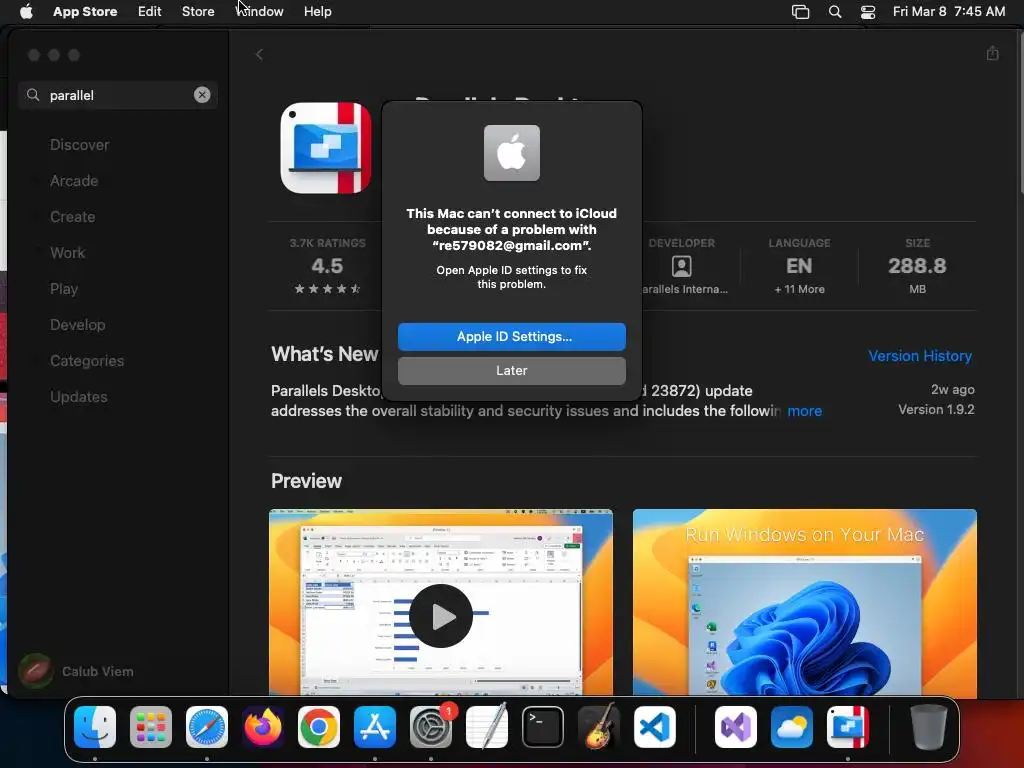The image size is (1024, 768).
Task: Select Categories in the sidebar
Action: pyautogui.click(x=87, y=360)
